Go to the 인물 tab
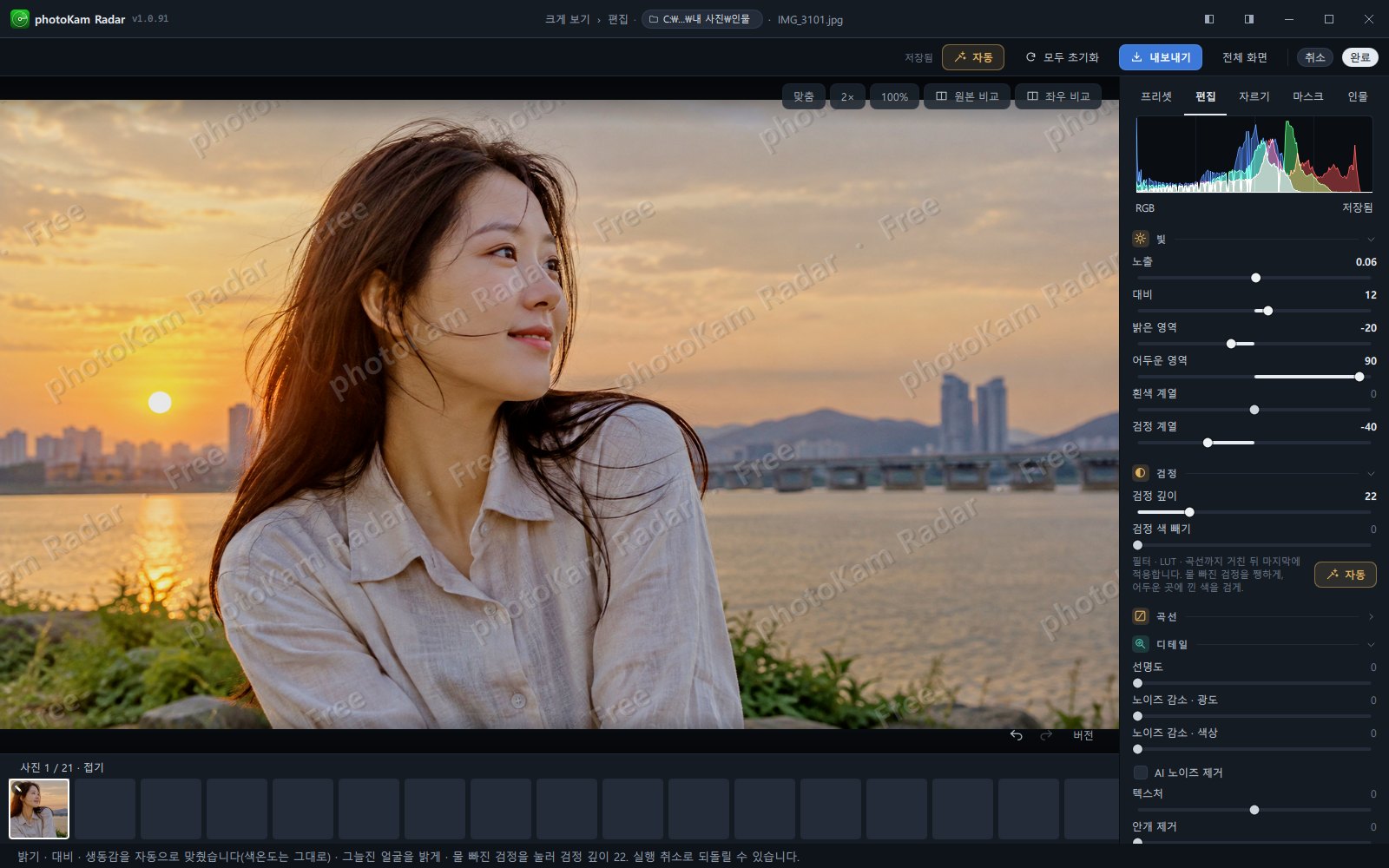This screenshot has width=1389, height=868. tap(1357, 96)
